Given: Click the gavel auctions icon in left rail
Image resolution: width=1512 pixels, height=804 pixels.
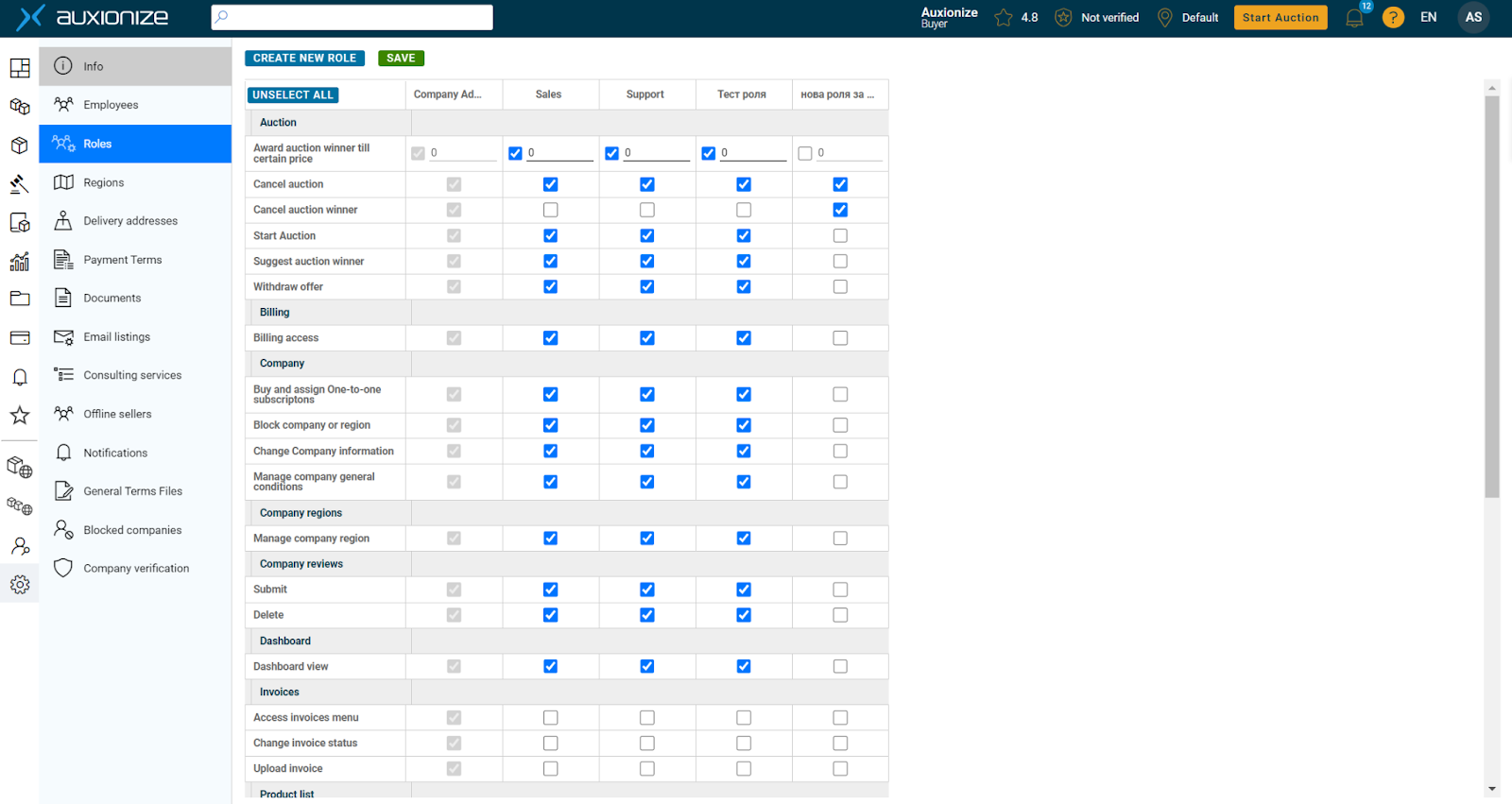Looking at the screenshot, I should [x=20, y=184].
